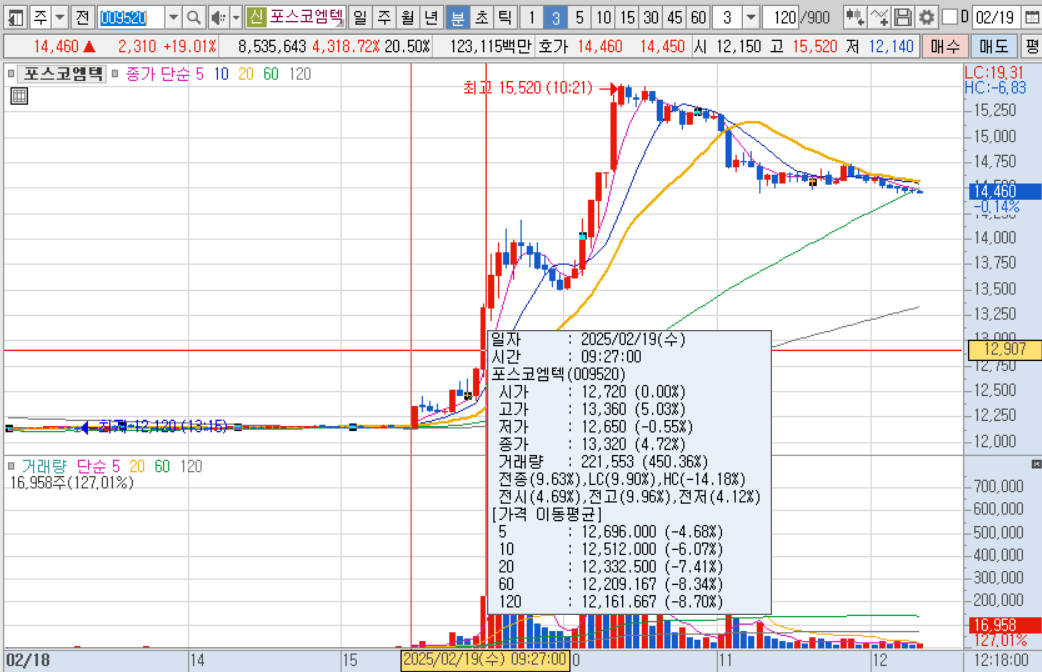The height and width of the screenshot is (672, 1042).
Task: Click the 종가 단순 moving average label
Action: pyautogui.click(x=158, y=74)
